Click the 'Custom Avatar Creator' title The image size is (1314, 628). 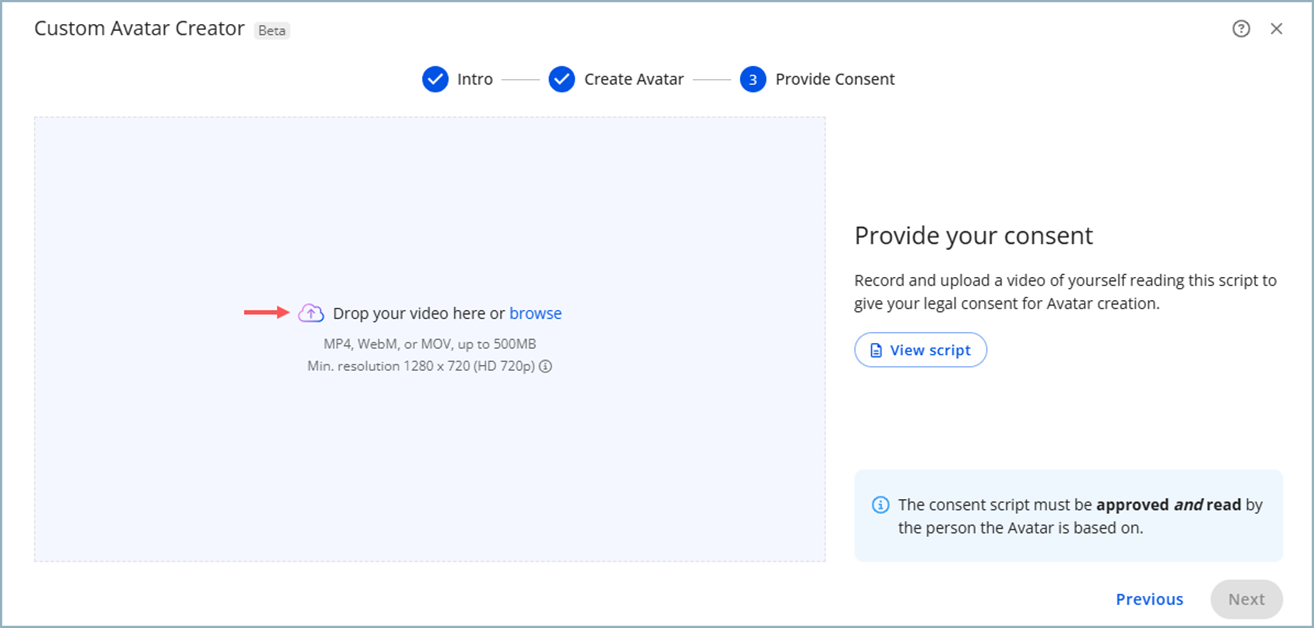tap(139, 28)
